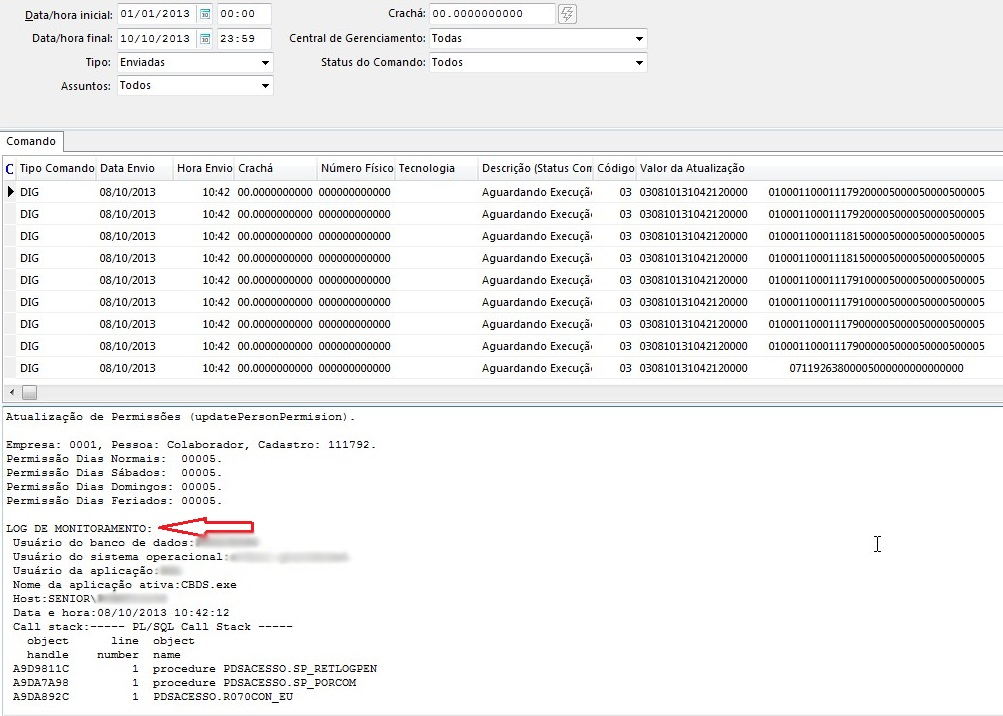Click the horizontal scrollbar left arrow

(11, 392)
